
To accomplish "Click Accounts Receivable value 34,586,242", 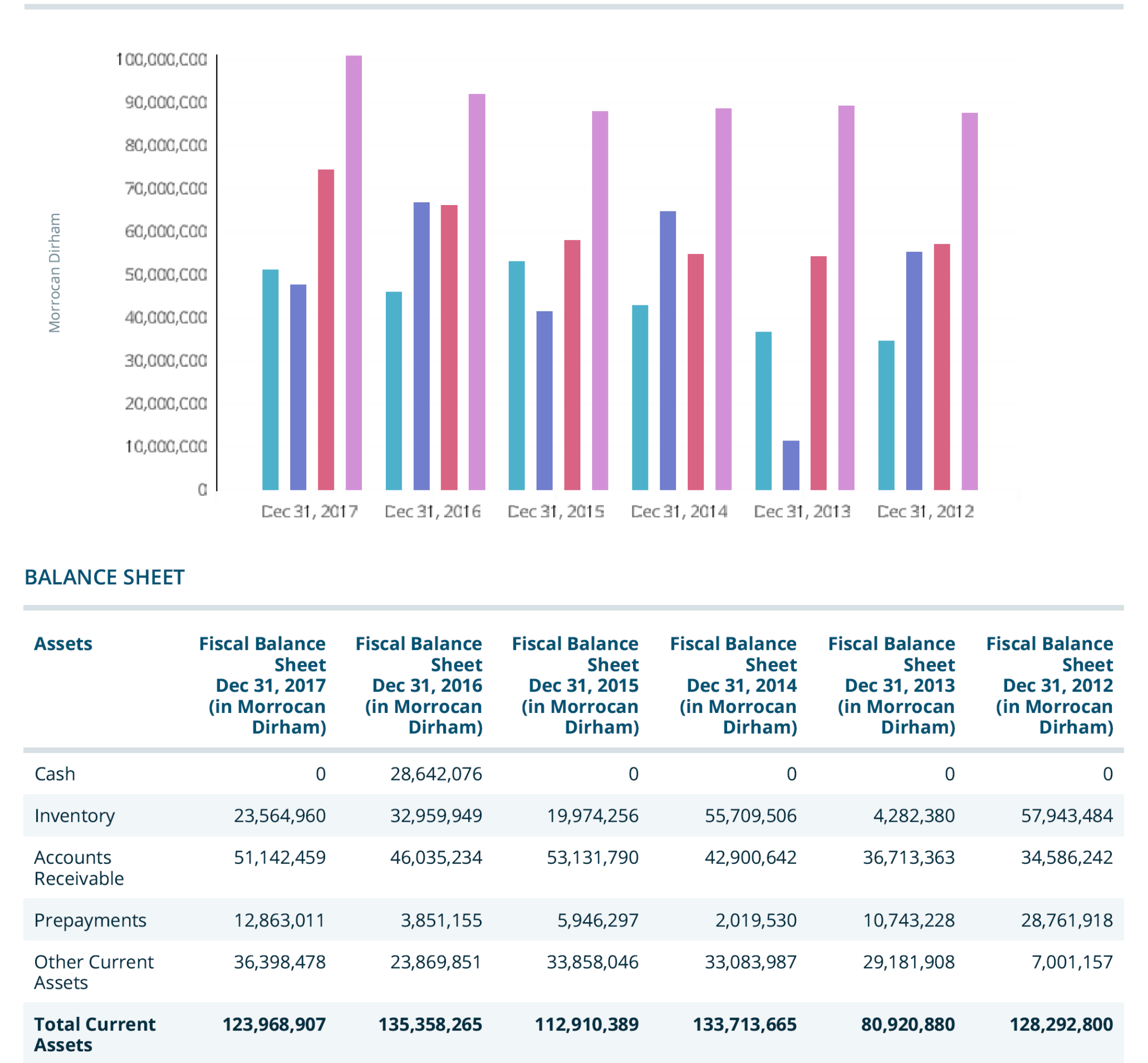I will point(1067,857).
